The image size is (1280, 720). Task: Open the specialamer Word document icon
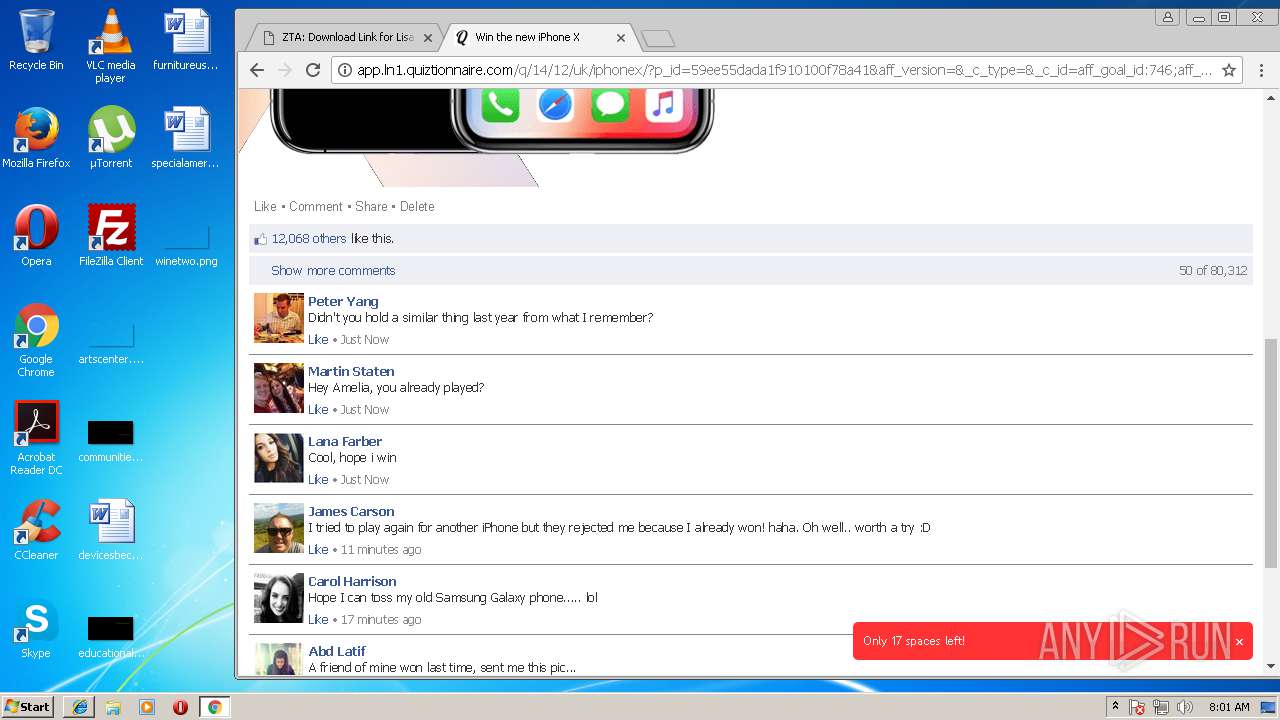tap(186, 138)
